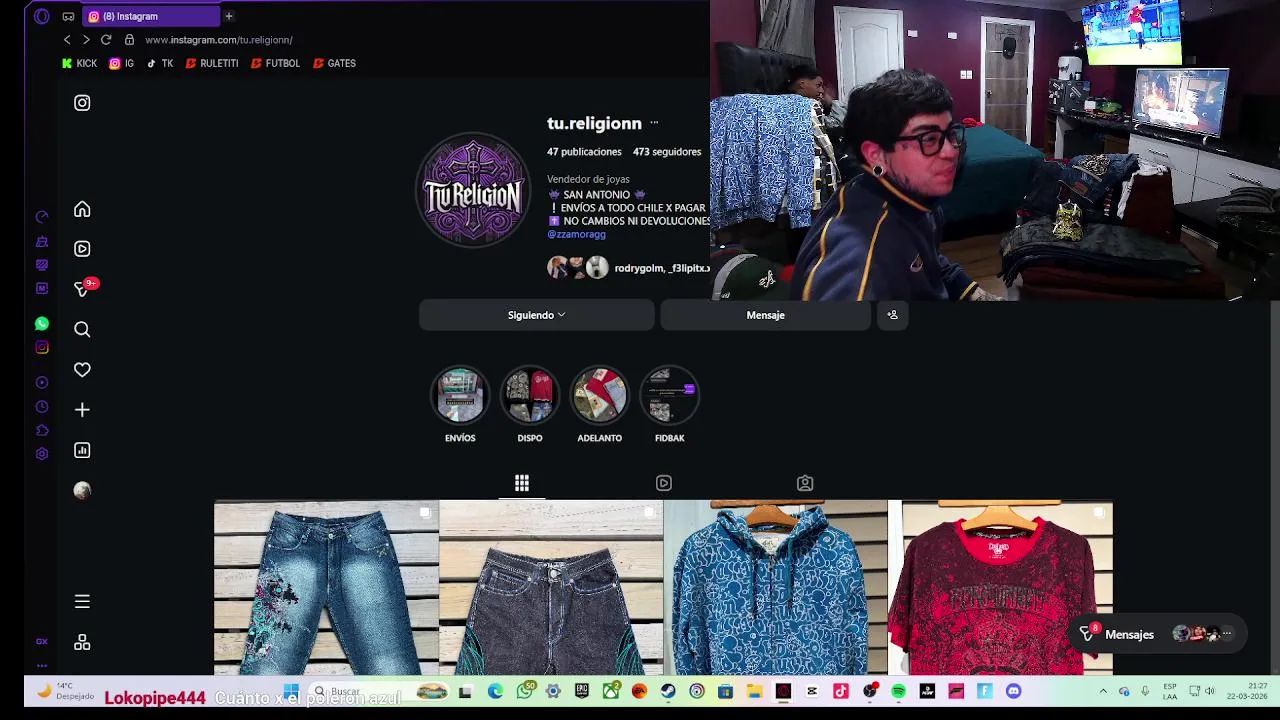Open the TK bookmark
The width and height of the screenshot is (1280, 720).
(160, 63)
